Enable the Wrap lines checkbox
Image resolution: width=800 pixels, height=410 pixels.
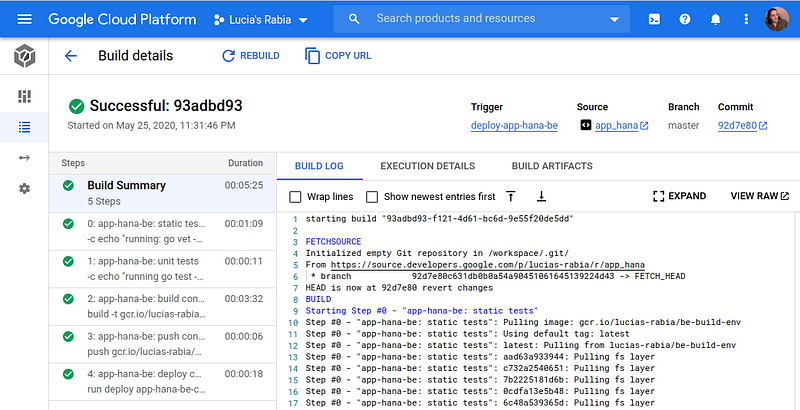[x=295, y=196]
